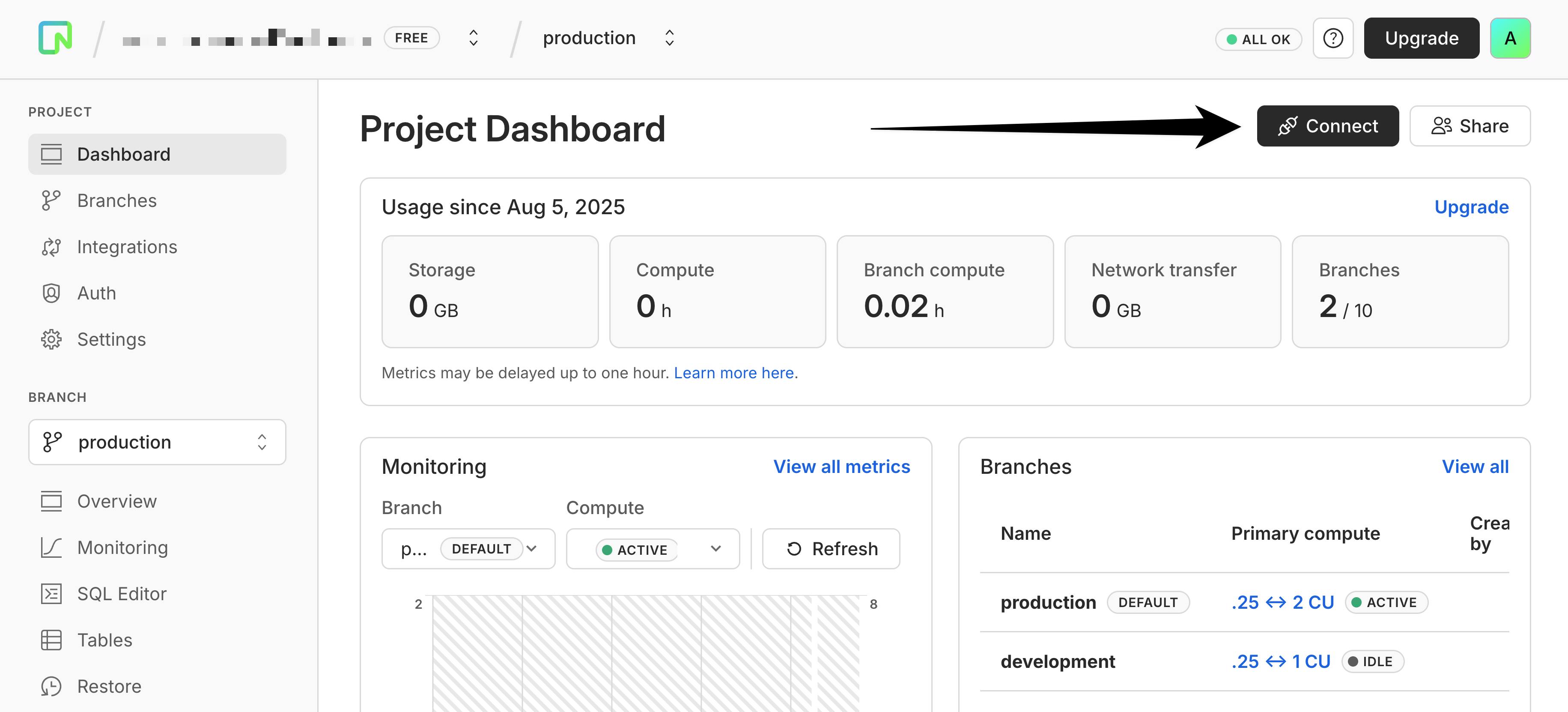Open the Dashboard menu item
Viewport: 1568px width, 712px height.
[x=157, y=154]
